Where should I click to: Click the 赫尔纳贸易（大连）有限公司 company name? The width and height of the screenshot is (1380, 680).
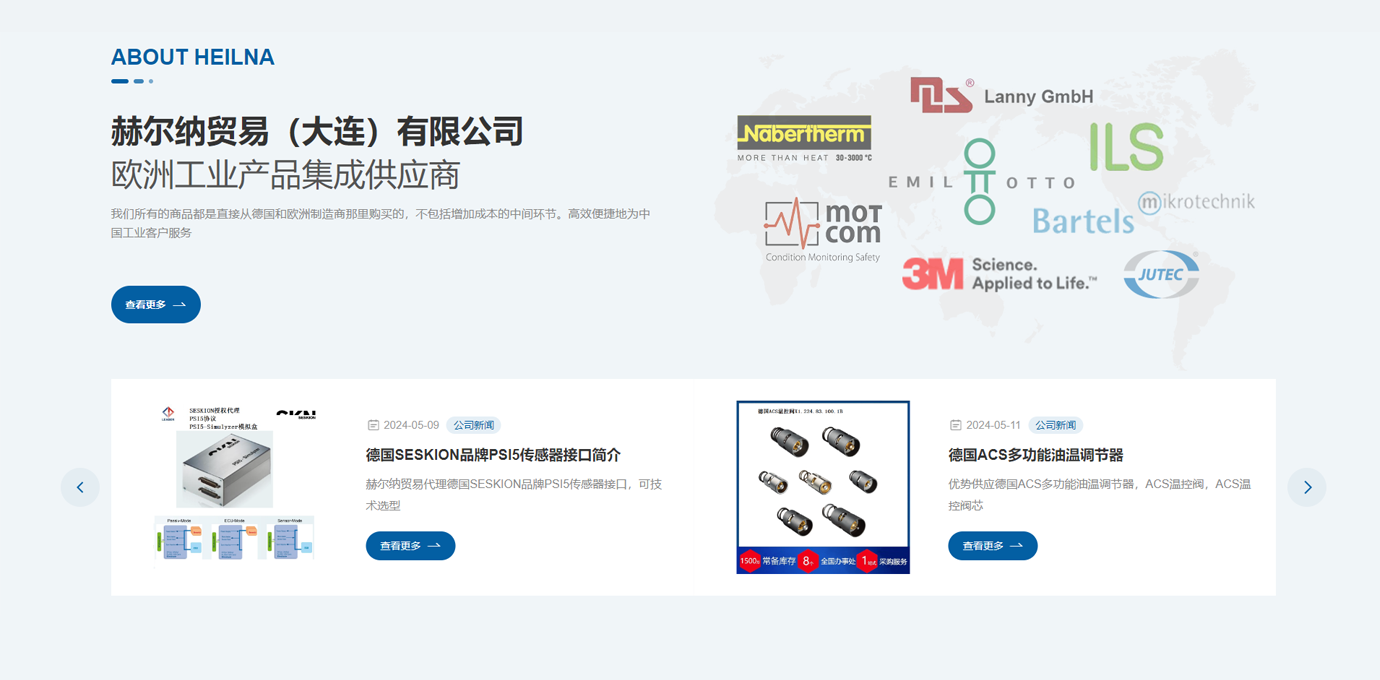pyautogui.click(x=318, y=132)
